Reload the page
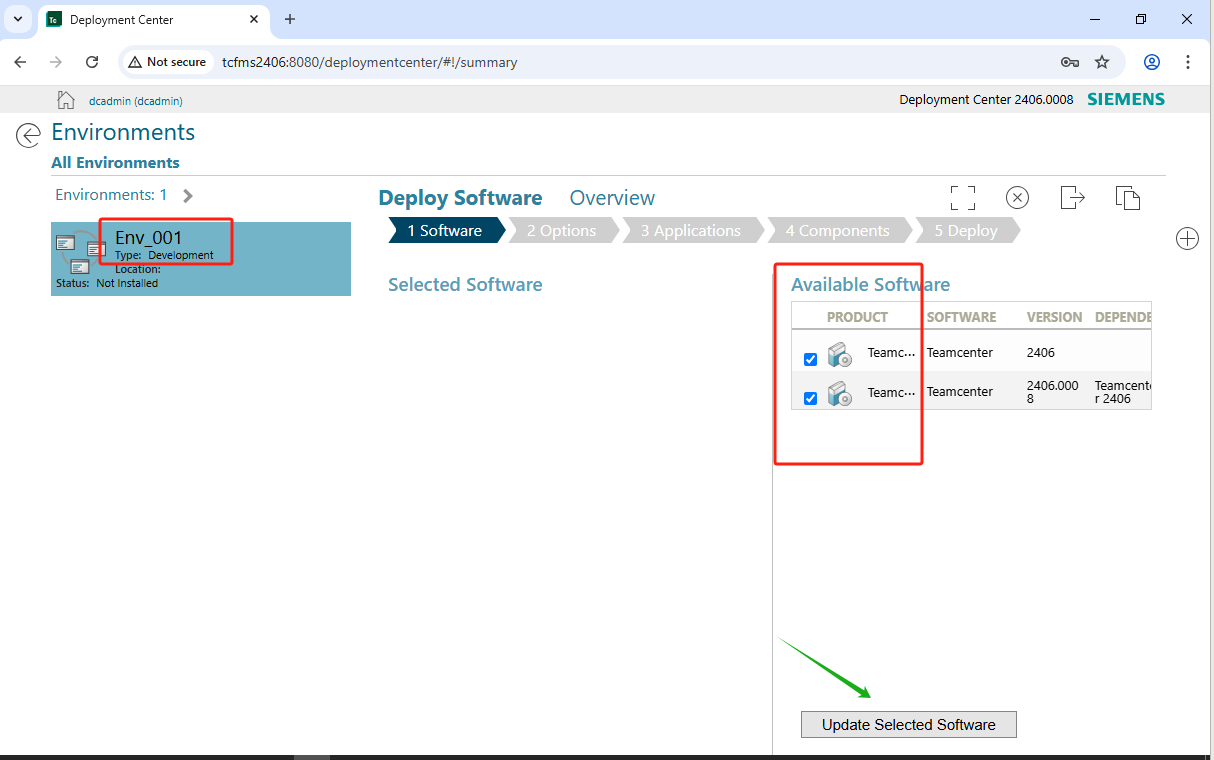This screenshot has height=760, width=1214. 92,62
